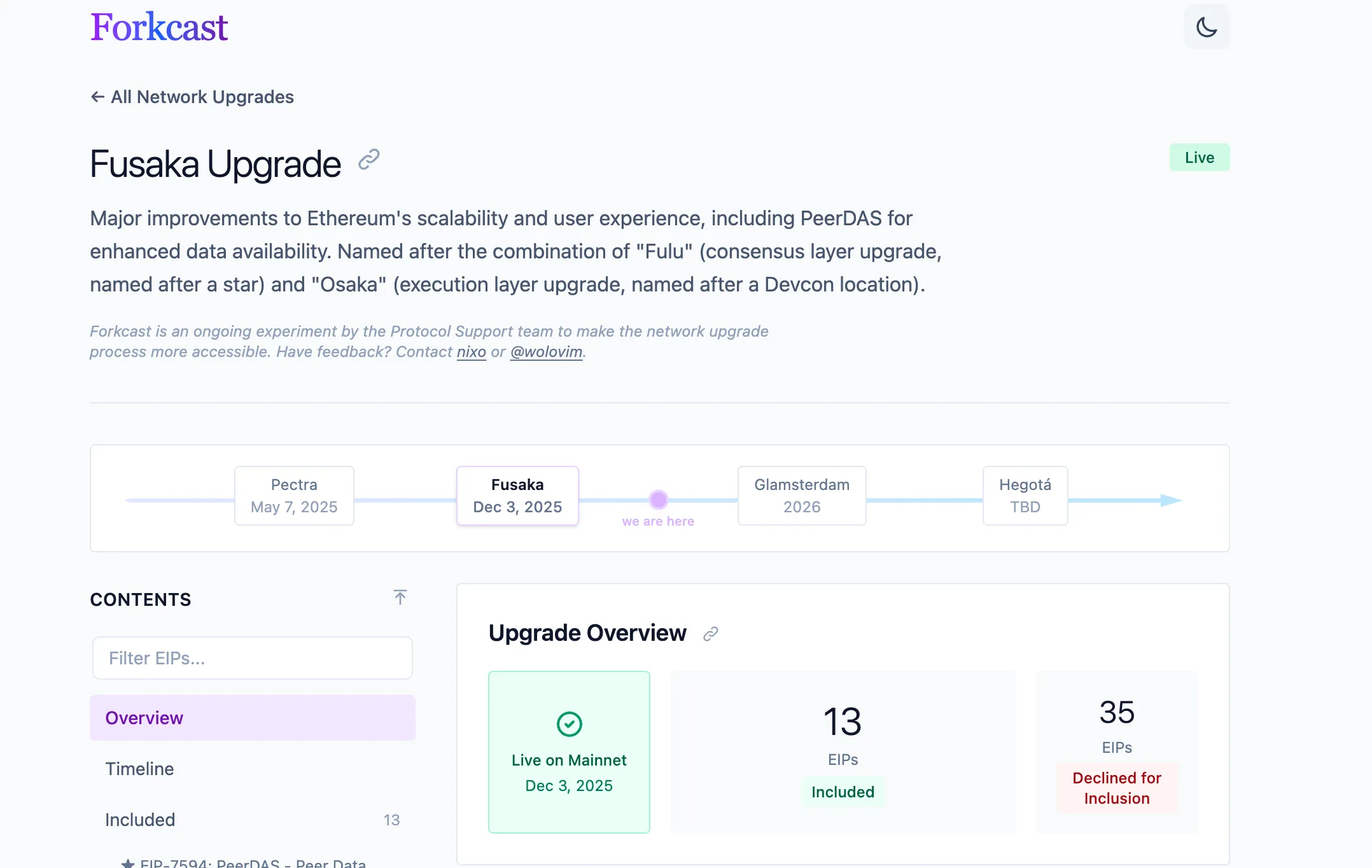This screenshot has height=868, width=1372.
Task: Click the purple 'we are here' dot
Action: click(658, 500)
